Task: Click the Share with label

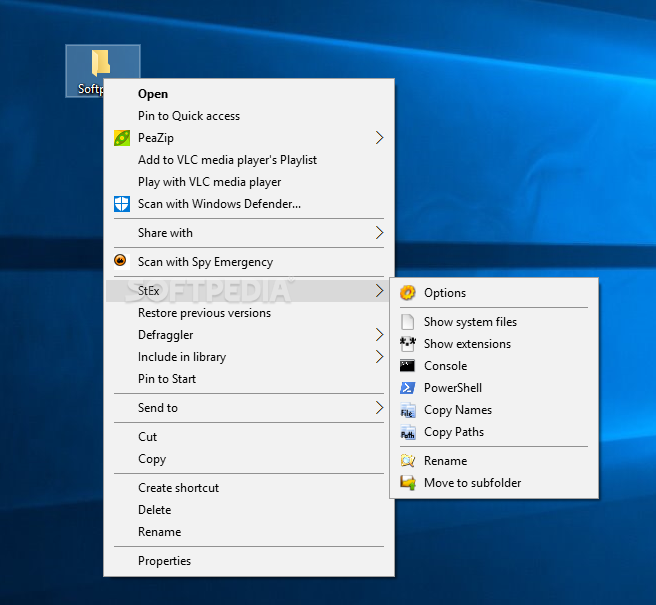Action: pos(165,233)
